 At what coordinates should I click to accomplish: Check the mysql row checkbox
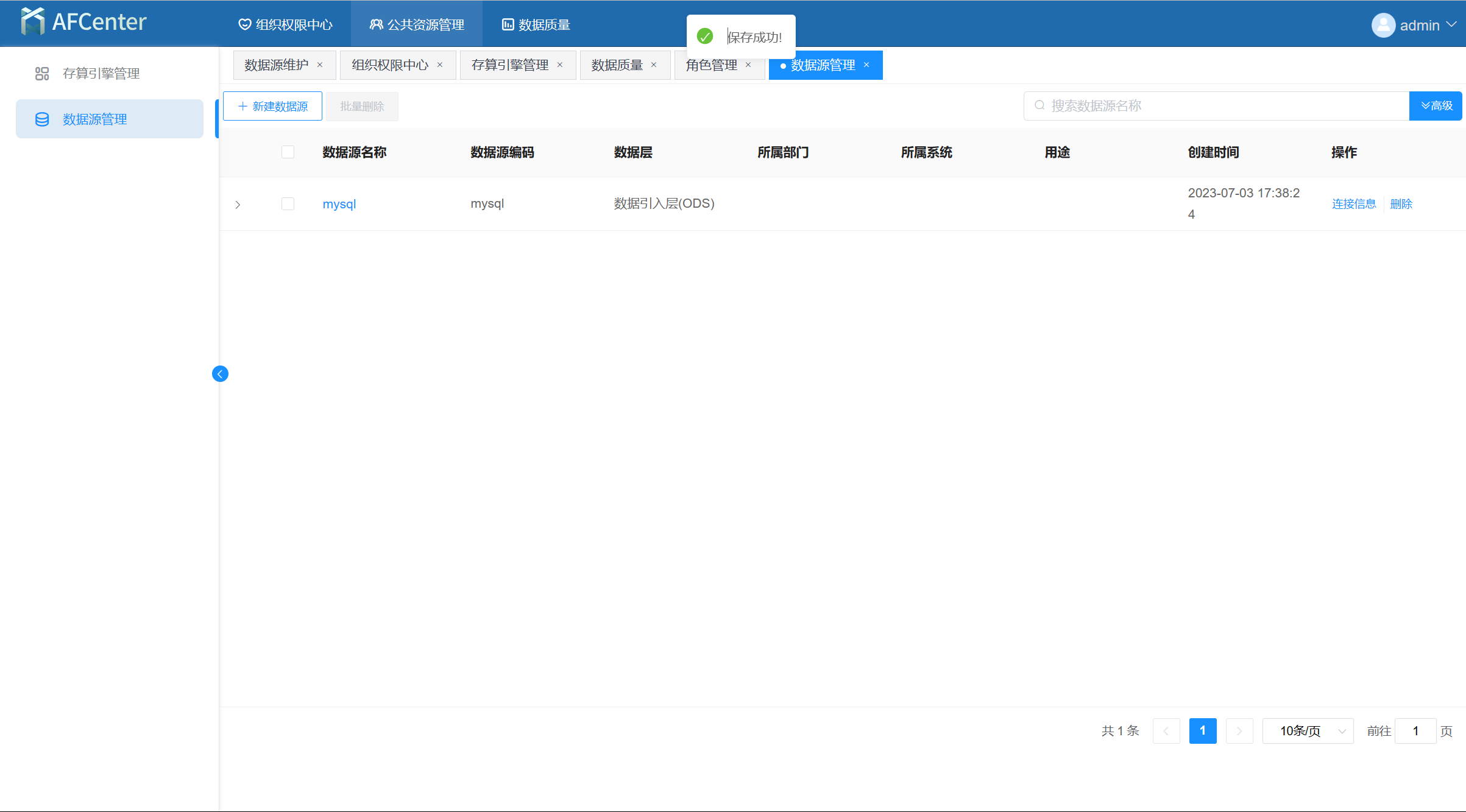(x=288, y=204)
